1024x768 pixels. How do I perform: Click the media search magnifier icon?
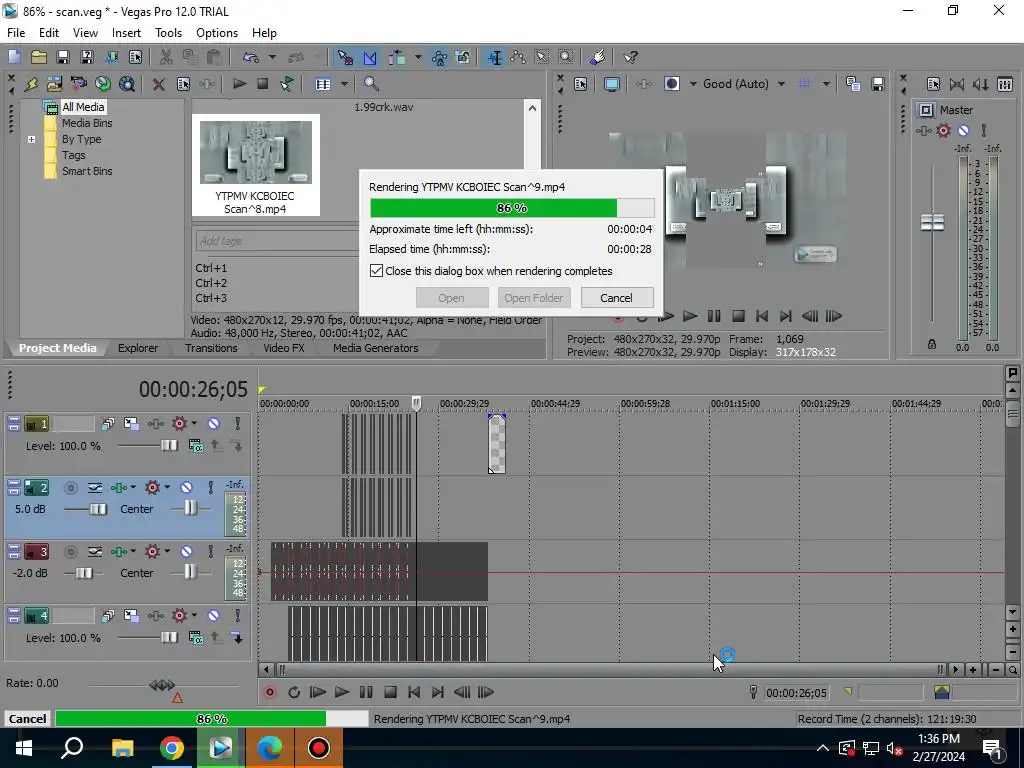pyautogui.click(x=371, y=84)
